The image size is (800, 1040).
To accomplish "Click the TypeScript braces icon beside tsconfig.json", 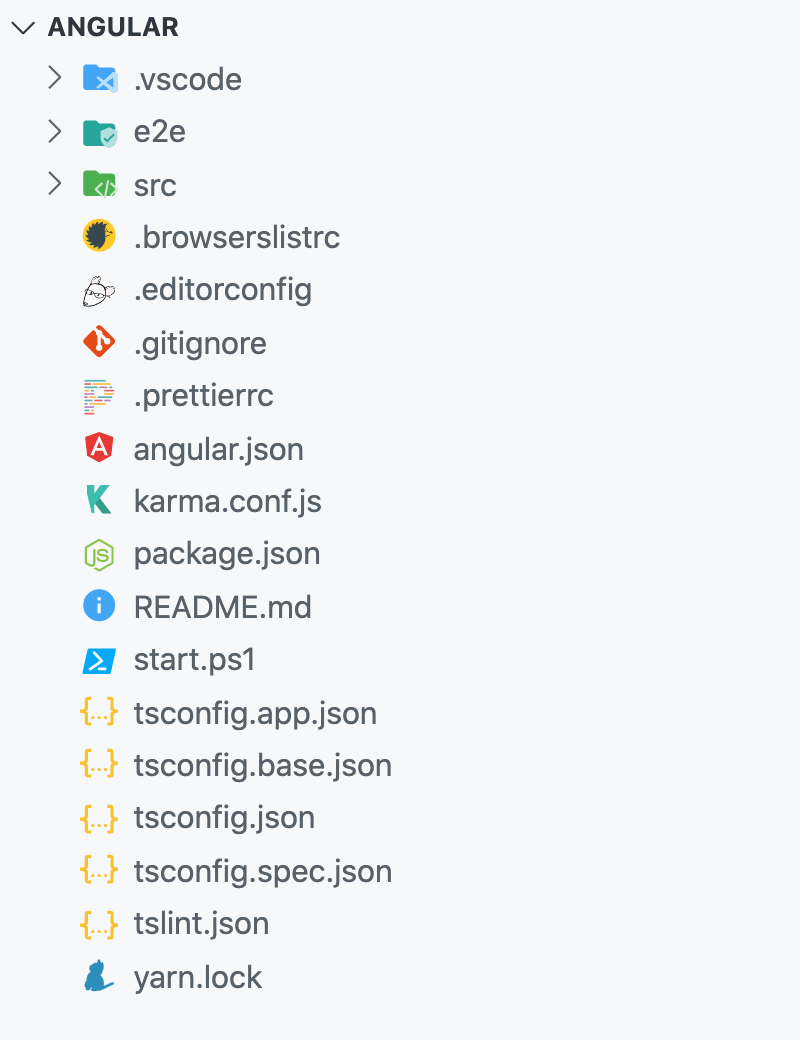I will click(99, 818).
